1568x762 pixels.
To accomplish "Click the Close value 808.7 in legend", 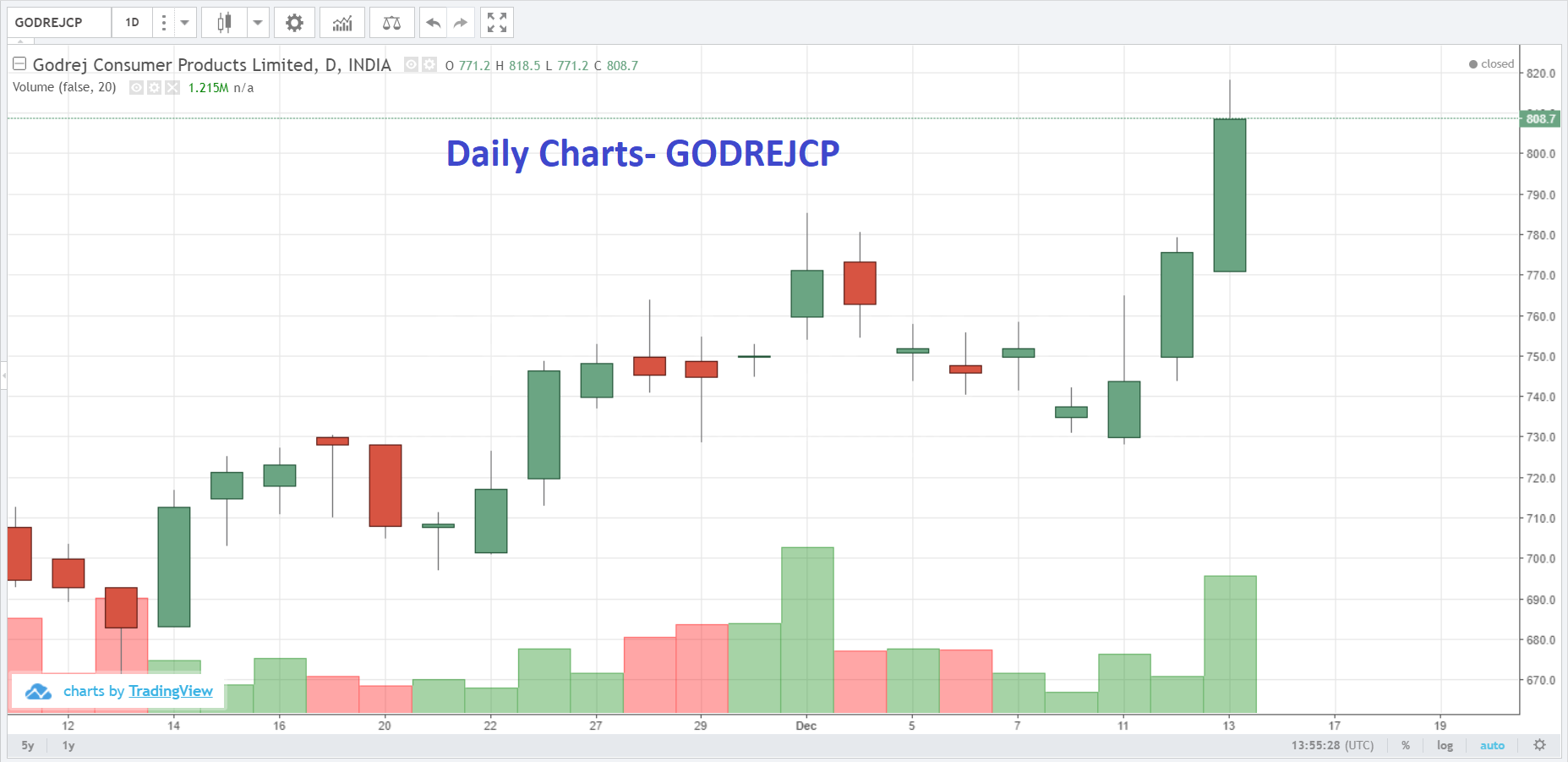I will 622,65.
